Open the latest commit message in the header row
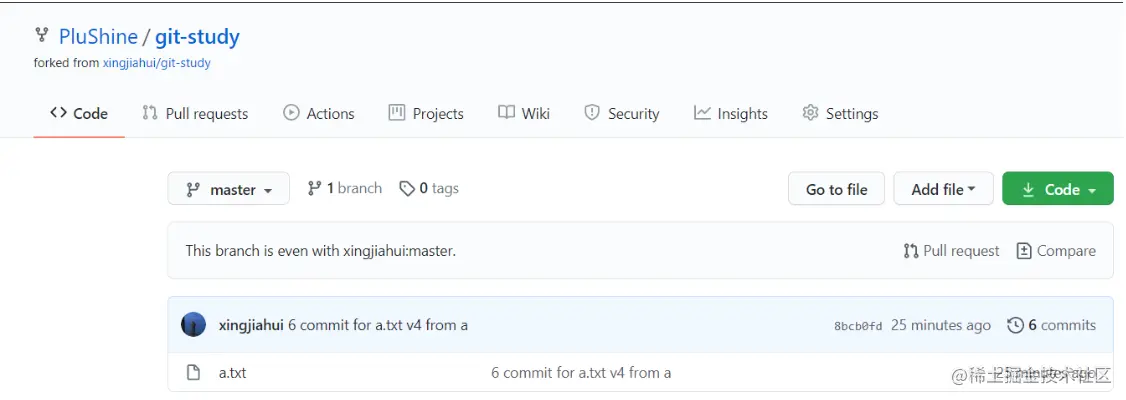Viewport: 1126px width, 400px height. [x=378, y=325]
